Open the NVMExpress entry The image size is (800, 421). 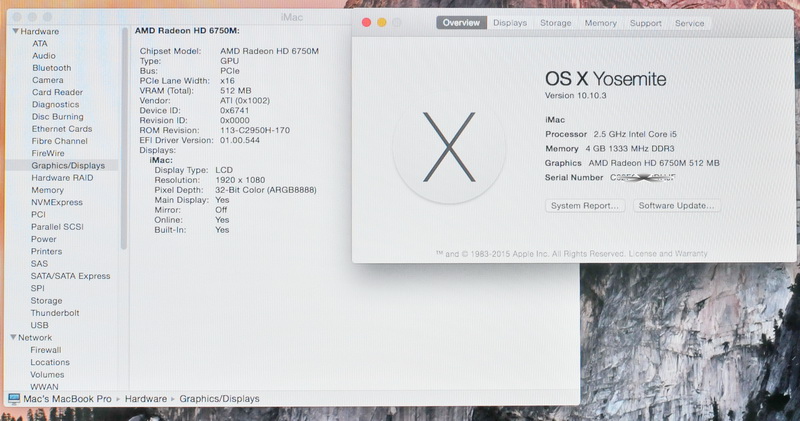tap(57, 202)
